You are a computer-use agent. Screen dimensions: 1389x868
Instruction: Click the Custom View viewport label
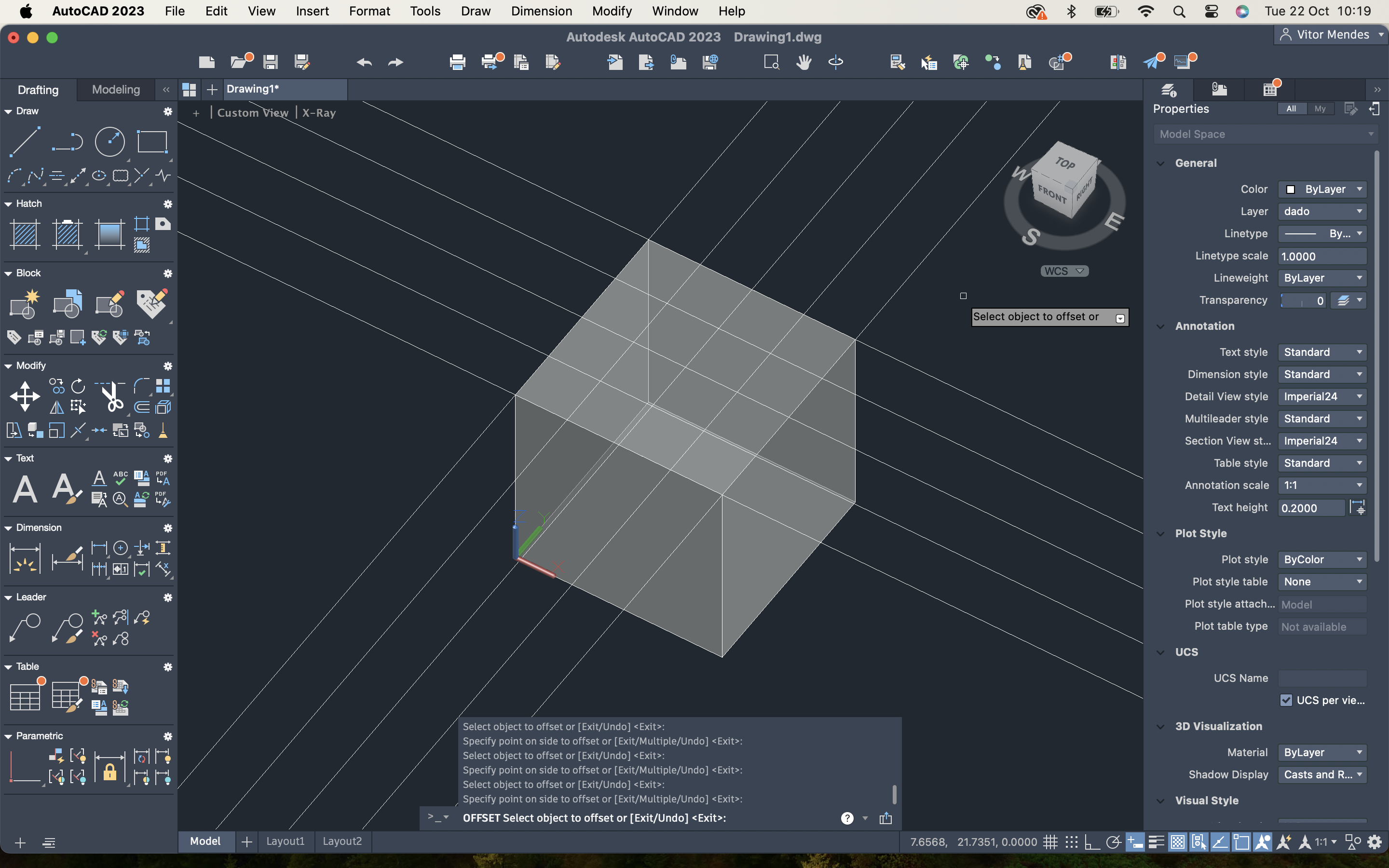tap(253, 113)
